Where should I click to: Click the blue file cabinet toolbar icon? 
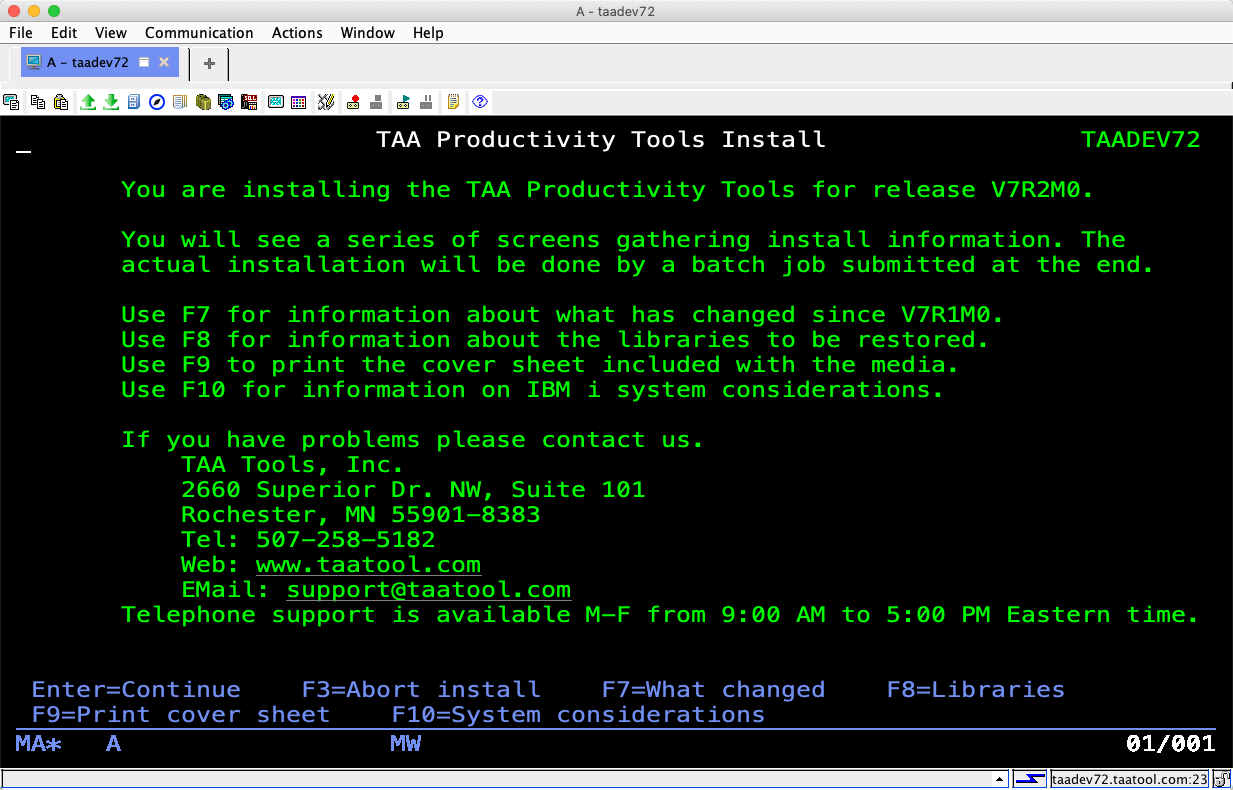coord(134,102)
